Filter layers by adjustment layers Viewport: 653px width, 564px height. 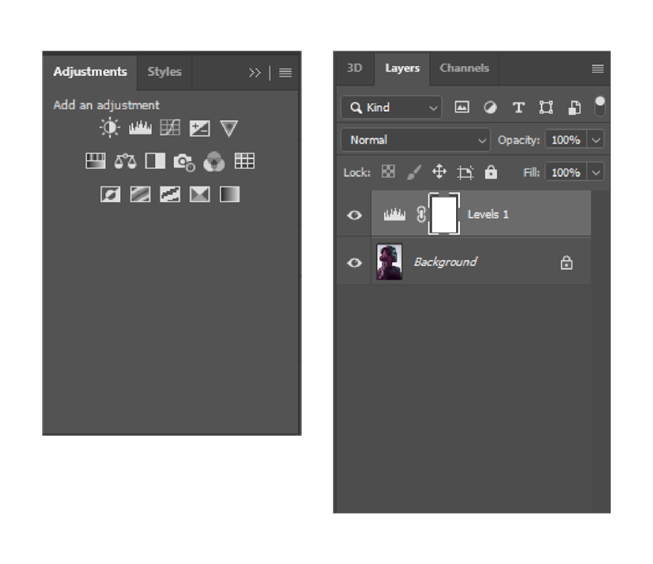click(490, 108)
